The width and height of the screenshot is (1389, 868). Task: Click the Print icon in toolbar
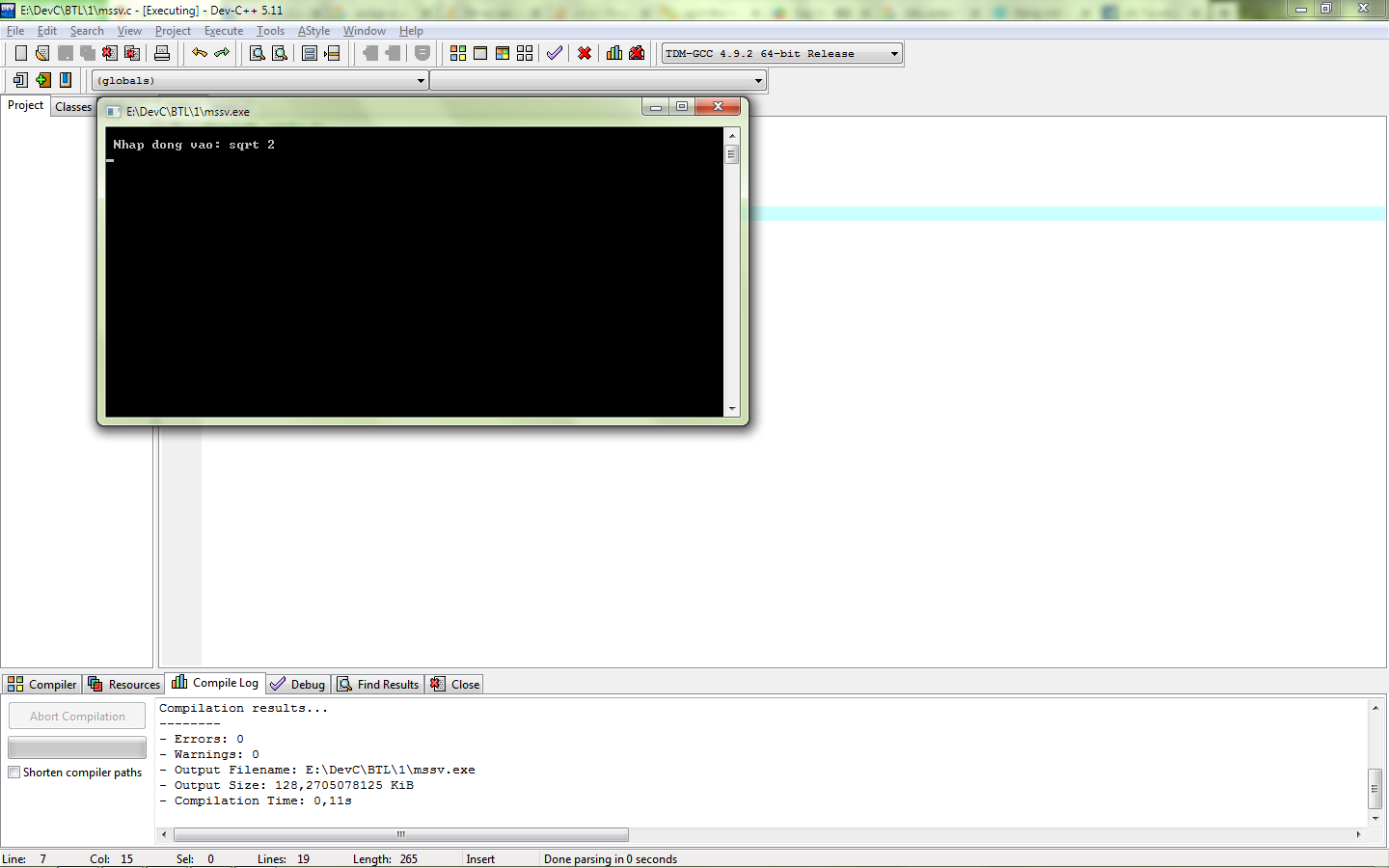pyautogui.click(x=162, y=53)
